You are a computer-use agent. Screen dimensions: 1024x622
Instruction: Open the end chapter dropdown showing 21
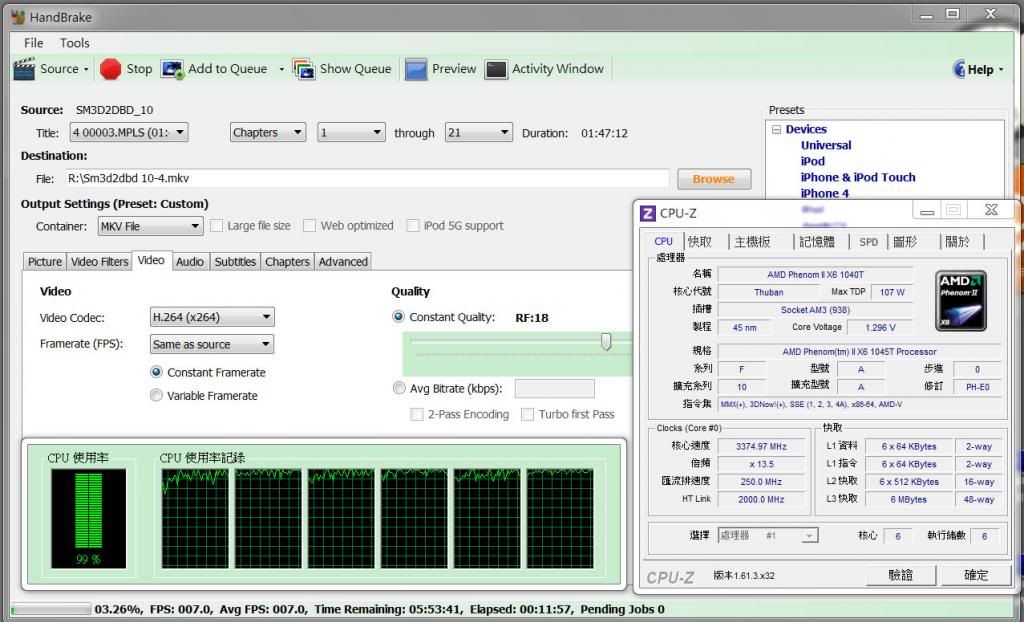point(478,133)
